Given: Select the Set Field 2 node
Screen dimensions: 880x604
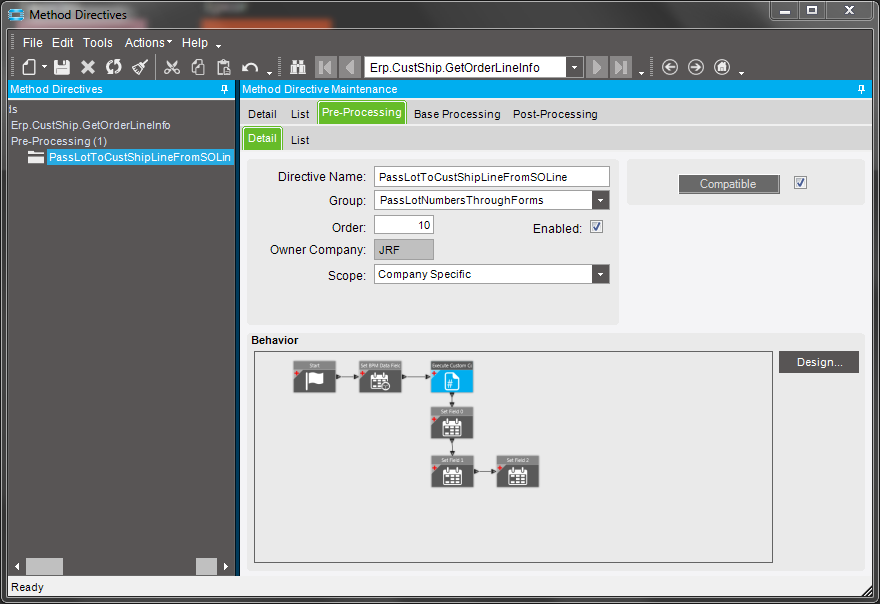Looking at the screenshot, I should click(517, 471).
